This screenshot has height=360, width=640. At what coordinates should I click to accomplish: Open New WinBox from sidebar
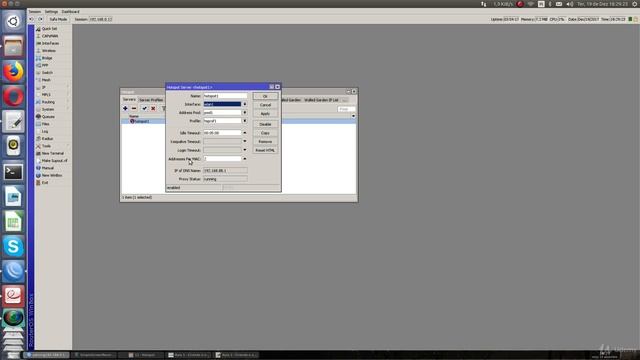[x=51, y=176]
